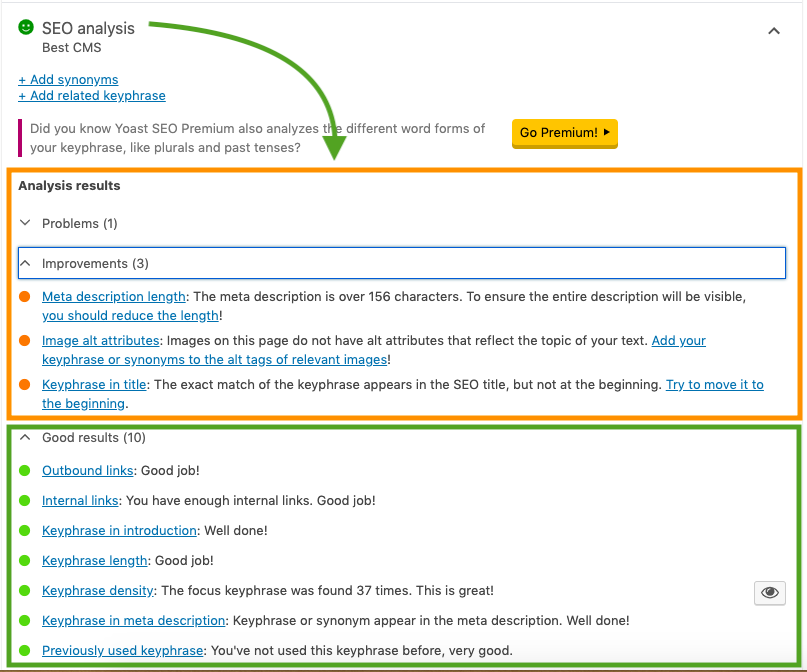Open the Keyphrase length link
The image size is (807, 672).
[95, 560]
